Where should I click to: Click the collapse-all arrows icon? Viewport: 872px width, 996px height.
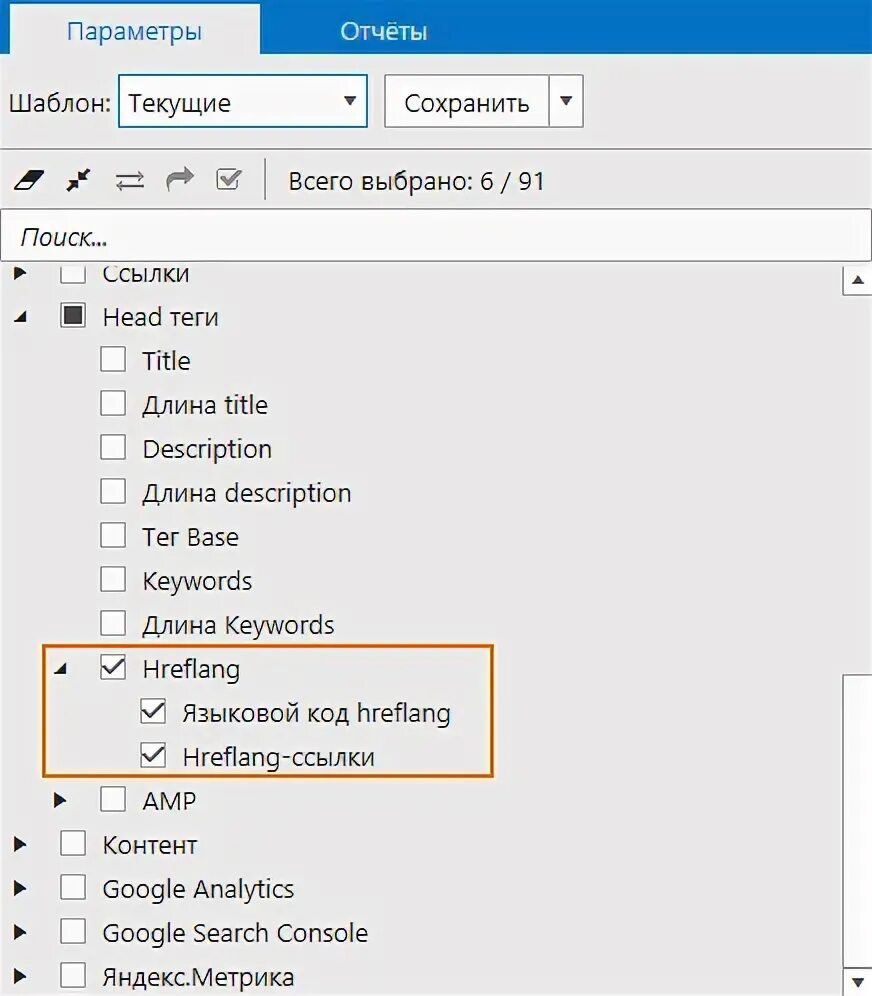tap(78, 180)
